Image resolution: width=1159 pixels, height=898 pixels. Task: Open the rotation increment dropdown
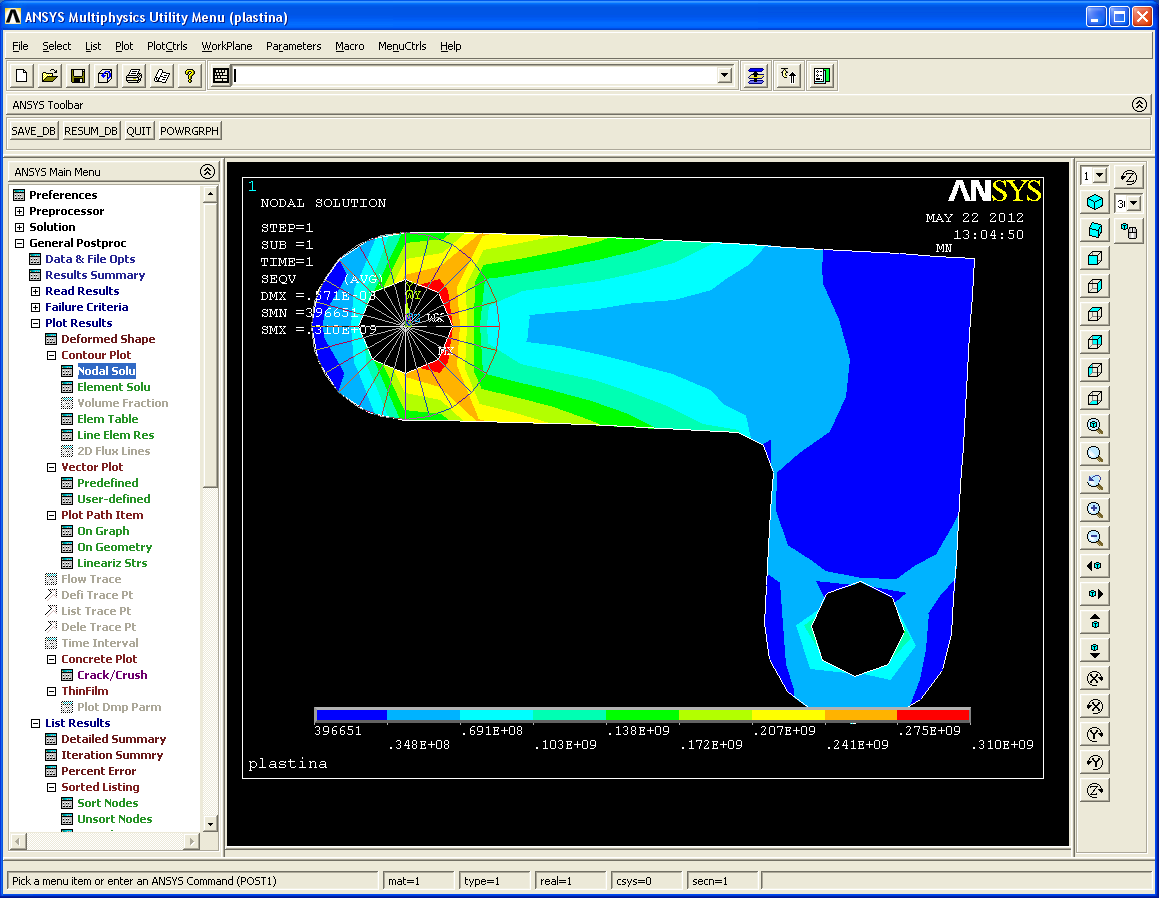[1135, 203]
